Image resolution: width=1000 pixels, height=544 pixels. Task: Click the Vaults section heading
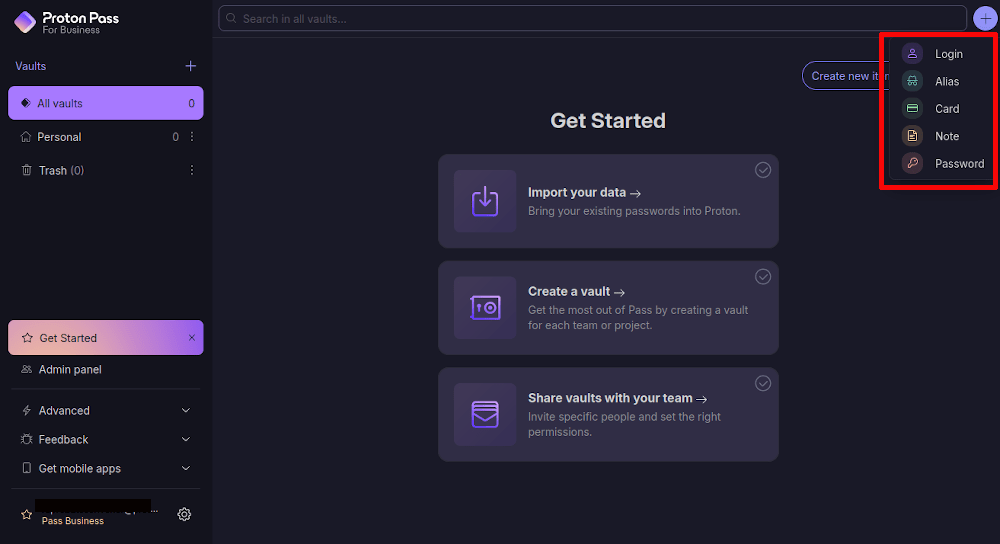pos(31,66)
